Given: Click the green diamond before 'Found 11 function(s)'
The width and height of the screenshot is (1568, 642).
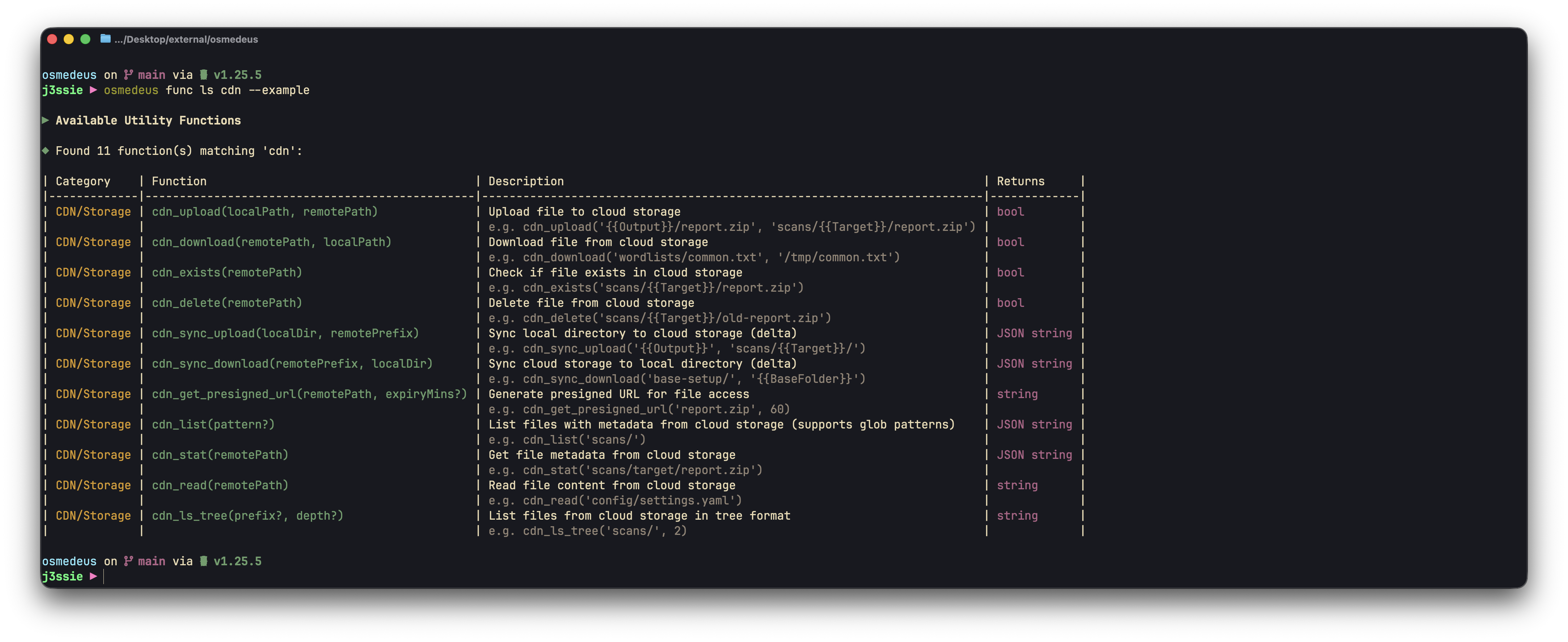Looking at the screenshot, I should point(46,151).
